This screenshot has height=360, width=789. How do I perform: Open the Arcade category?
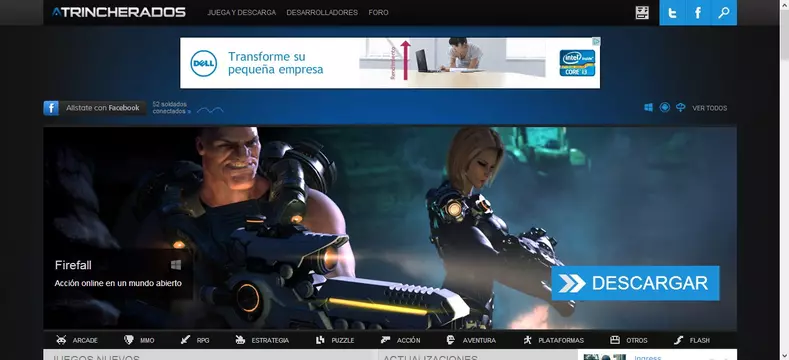tap(77, 340)
